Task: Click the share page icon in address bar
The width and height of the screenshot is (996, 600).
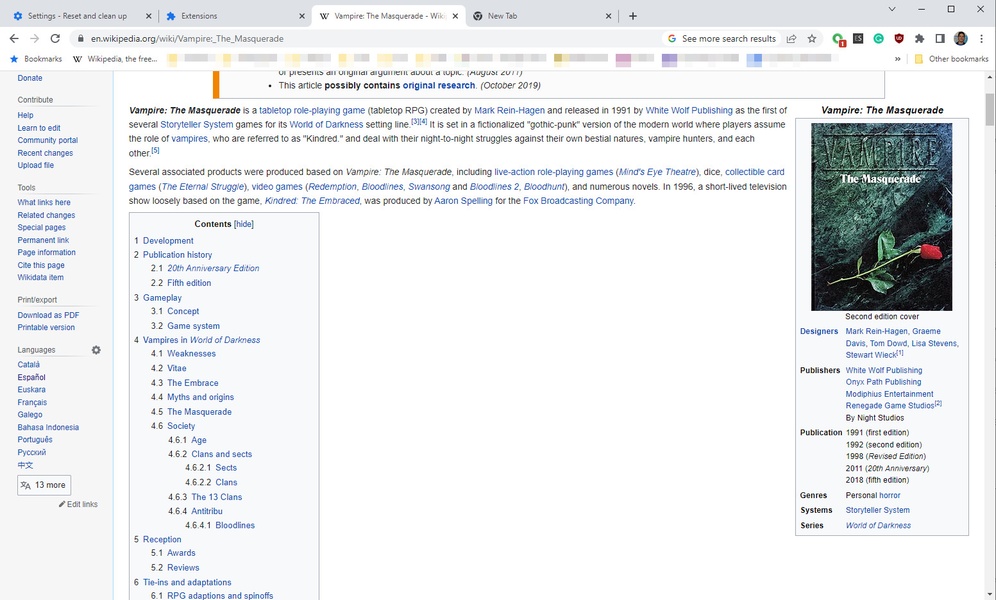Action: [792, 38]
